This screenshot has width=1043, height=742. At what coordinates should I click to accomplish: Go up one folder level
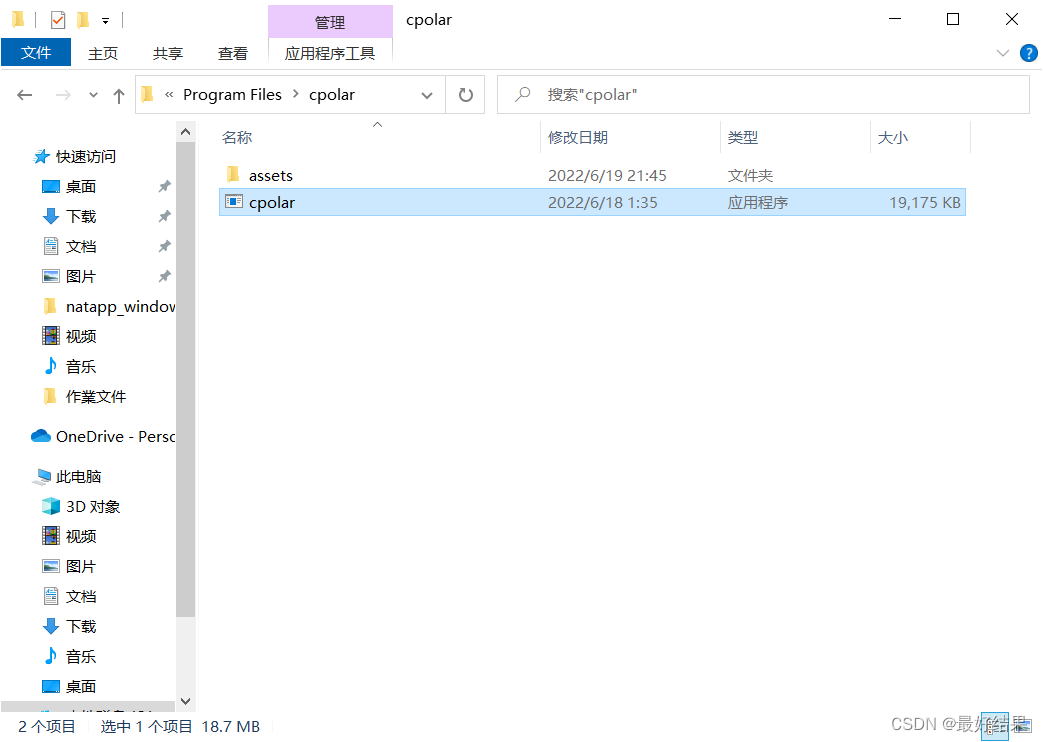pyautogui.click(x=119, y=96)
